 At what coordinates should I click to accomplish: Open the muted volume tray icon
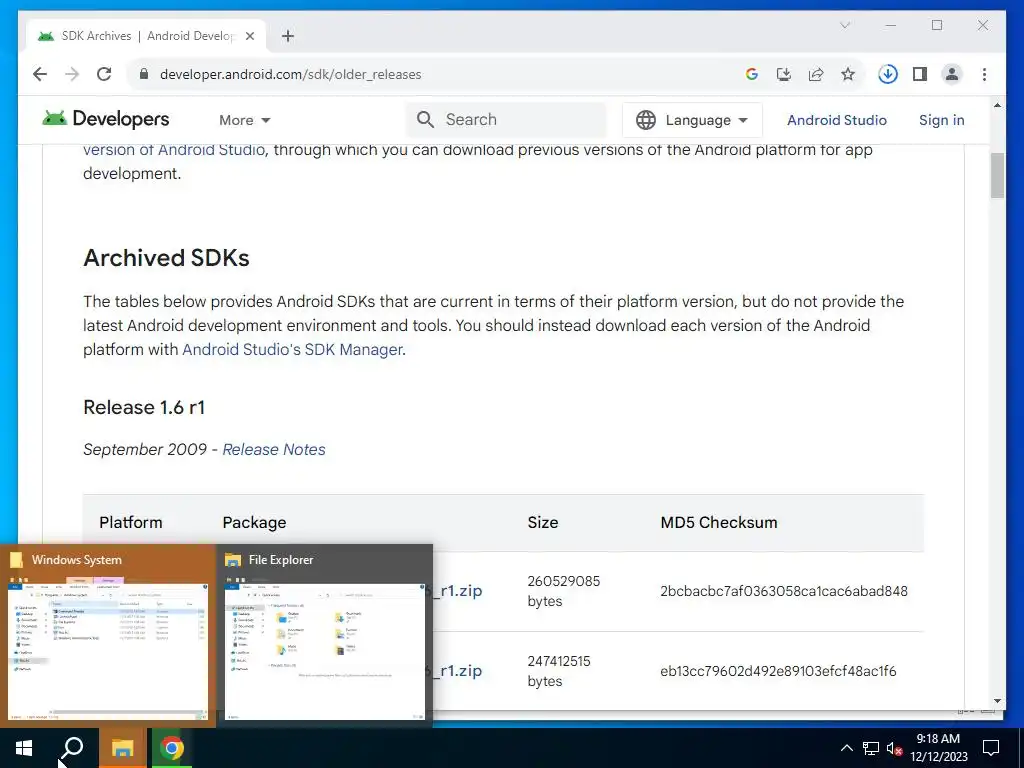coord(894,748)
